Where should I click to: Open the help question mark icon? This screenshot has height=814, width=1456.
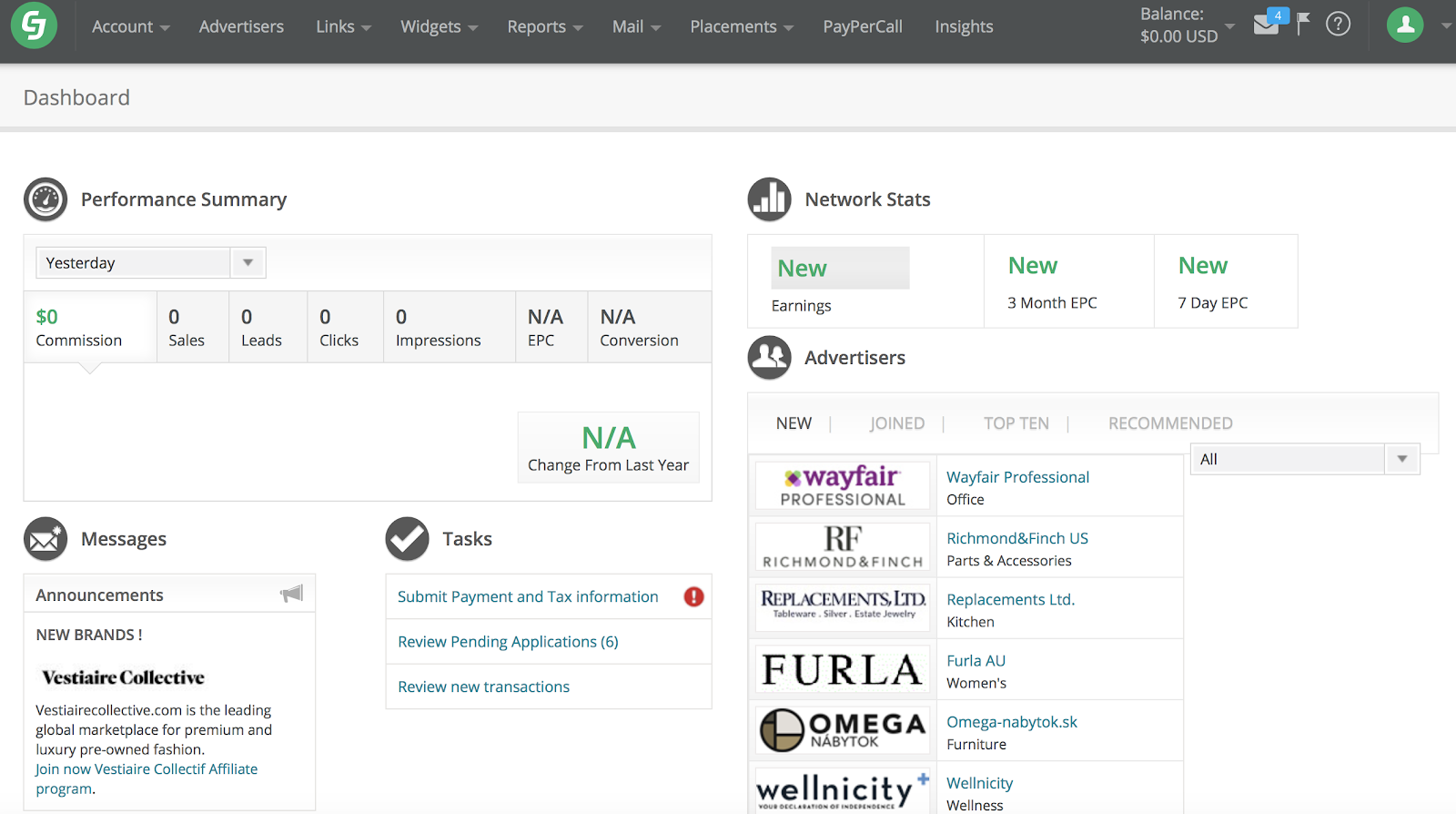tap(1338, 24)
